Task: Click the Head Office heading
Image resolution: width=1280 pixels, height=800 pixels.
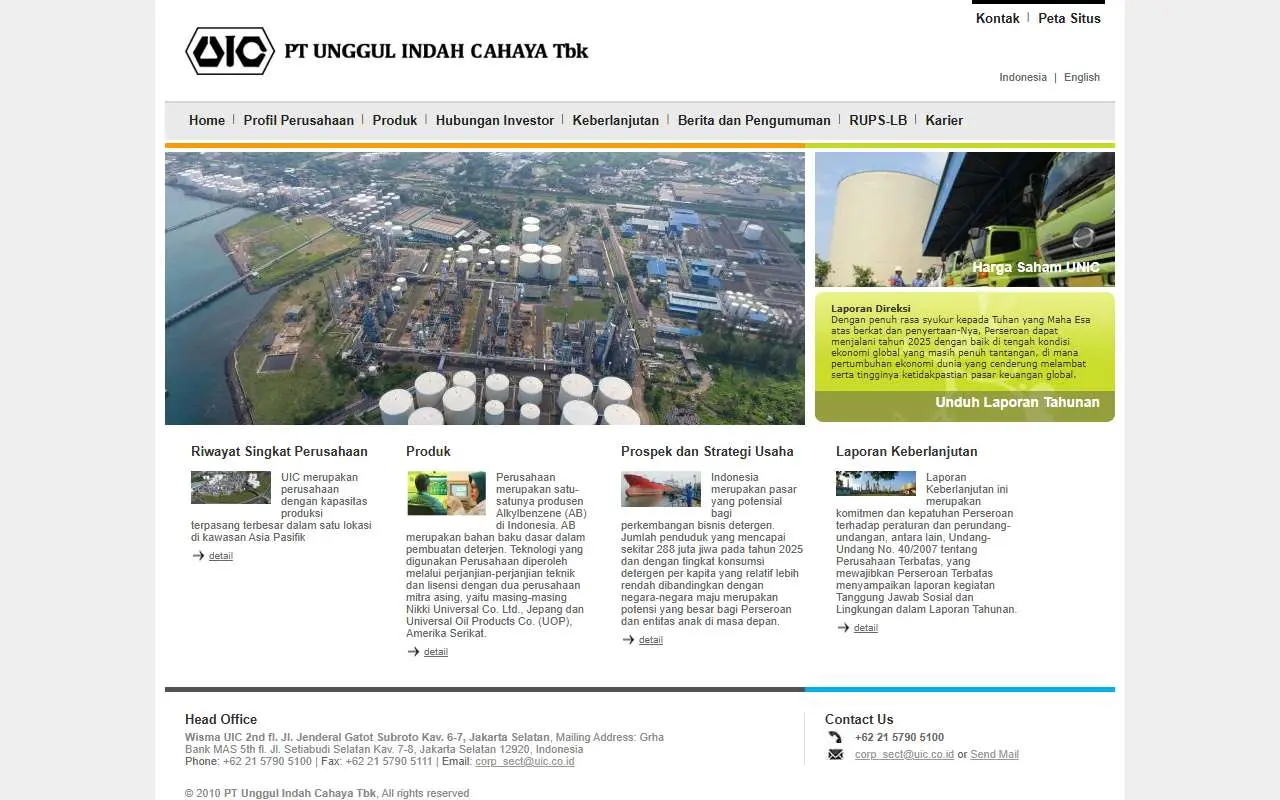Action: coord(221,719)
